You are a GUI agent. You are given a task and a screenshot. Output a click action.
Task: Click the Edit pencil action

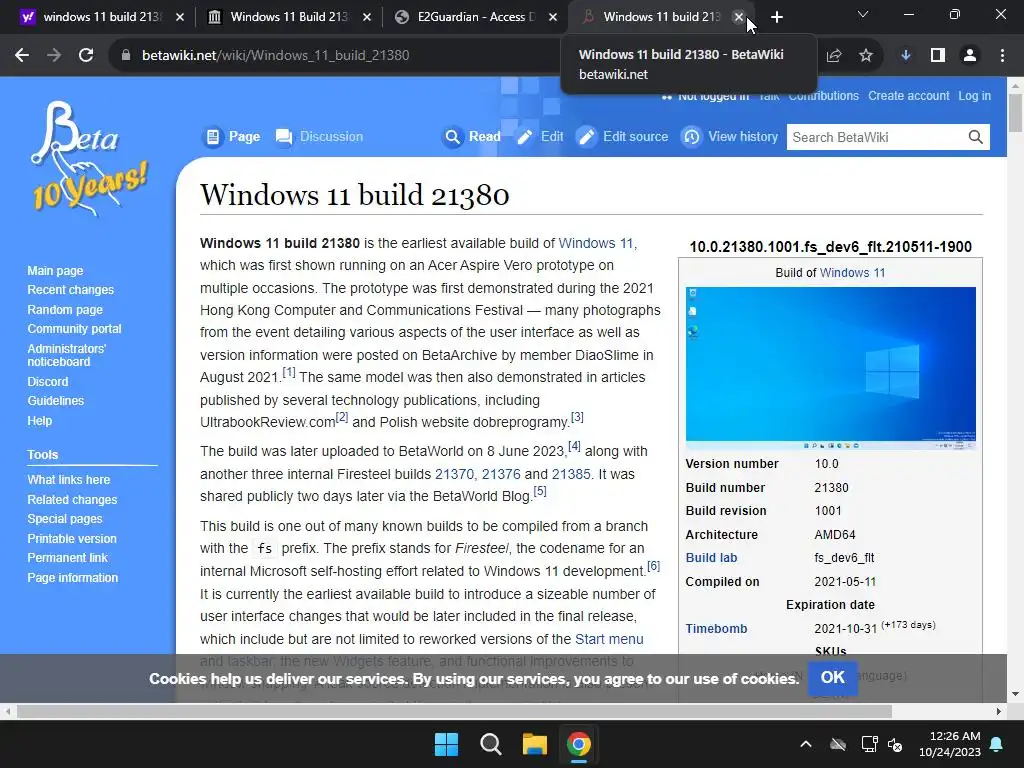[x=539, y=136]
